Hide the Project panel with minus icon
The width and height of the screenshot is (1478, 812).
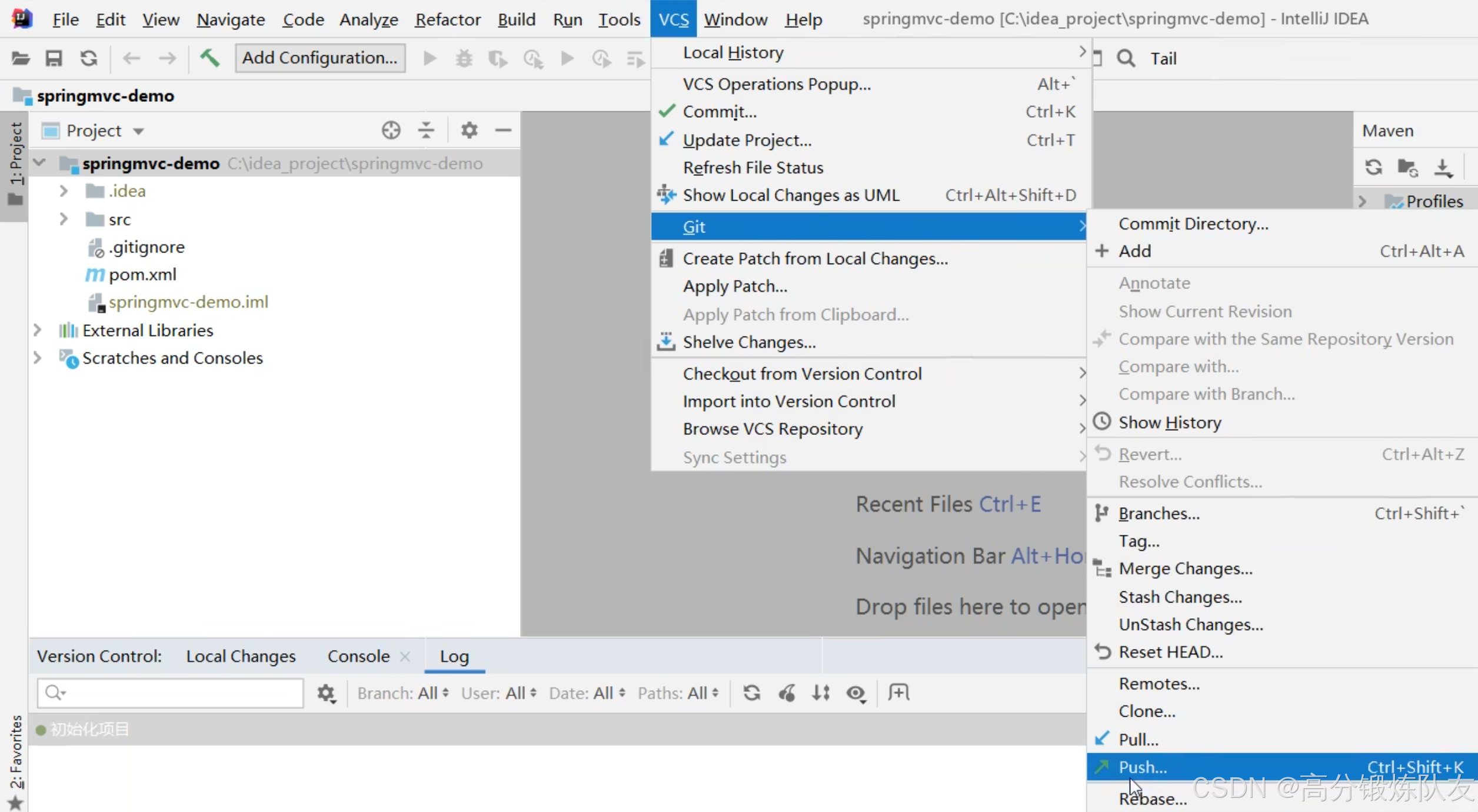(x=504, y=130)
